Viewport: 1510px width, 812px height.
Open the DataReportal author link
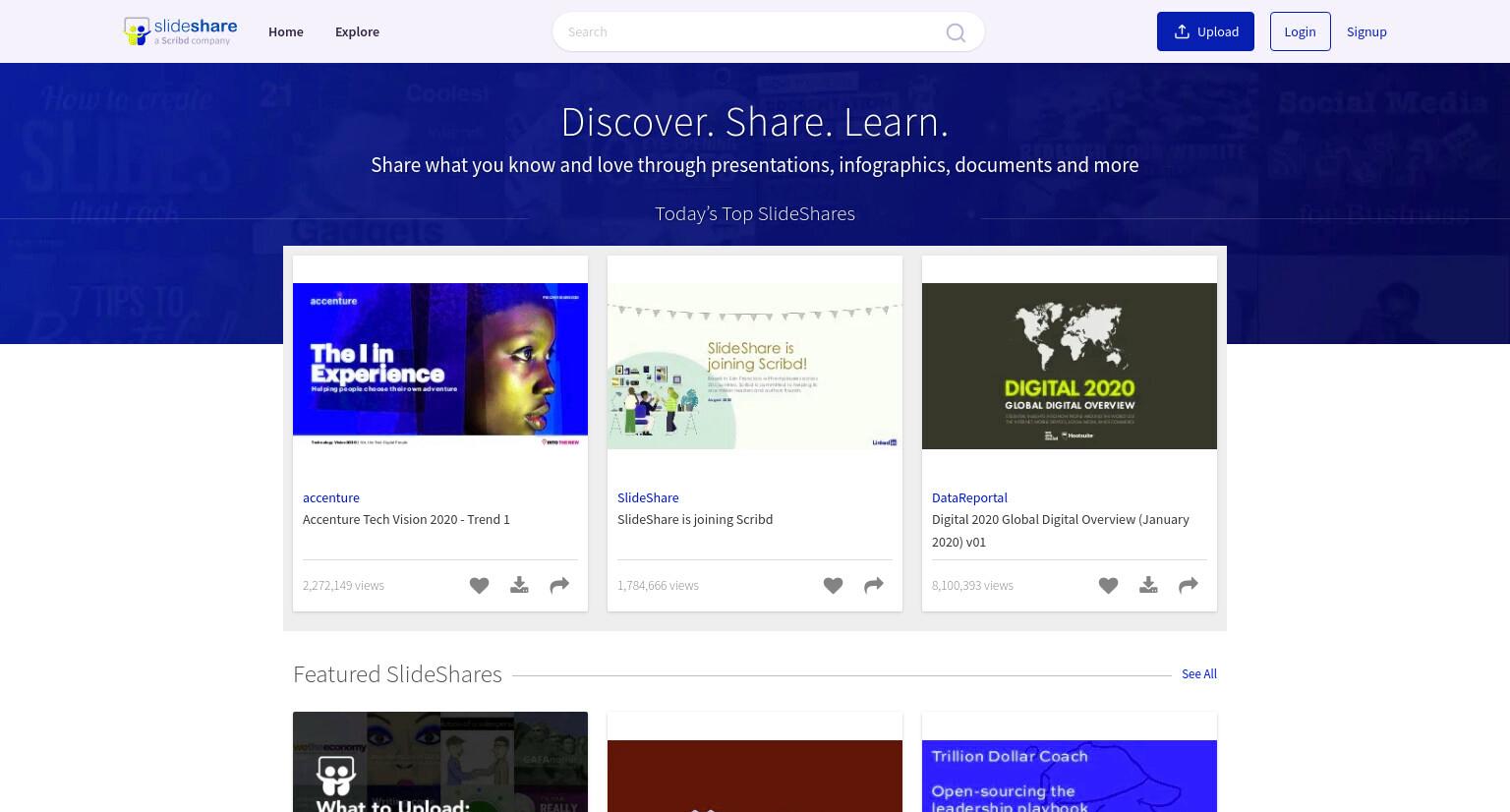[969, 497]
